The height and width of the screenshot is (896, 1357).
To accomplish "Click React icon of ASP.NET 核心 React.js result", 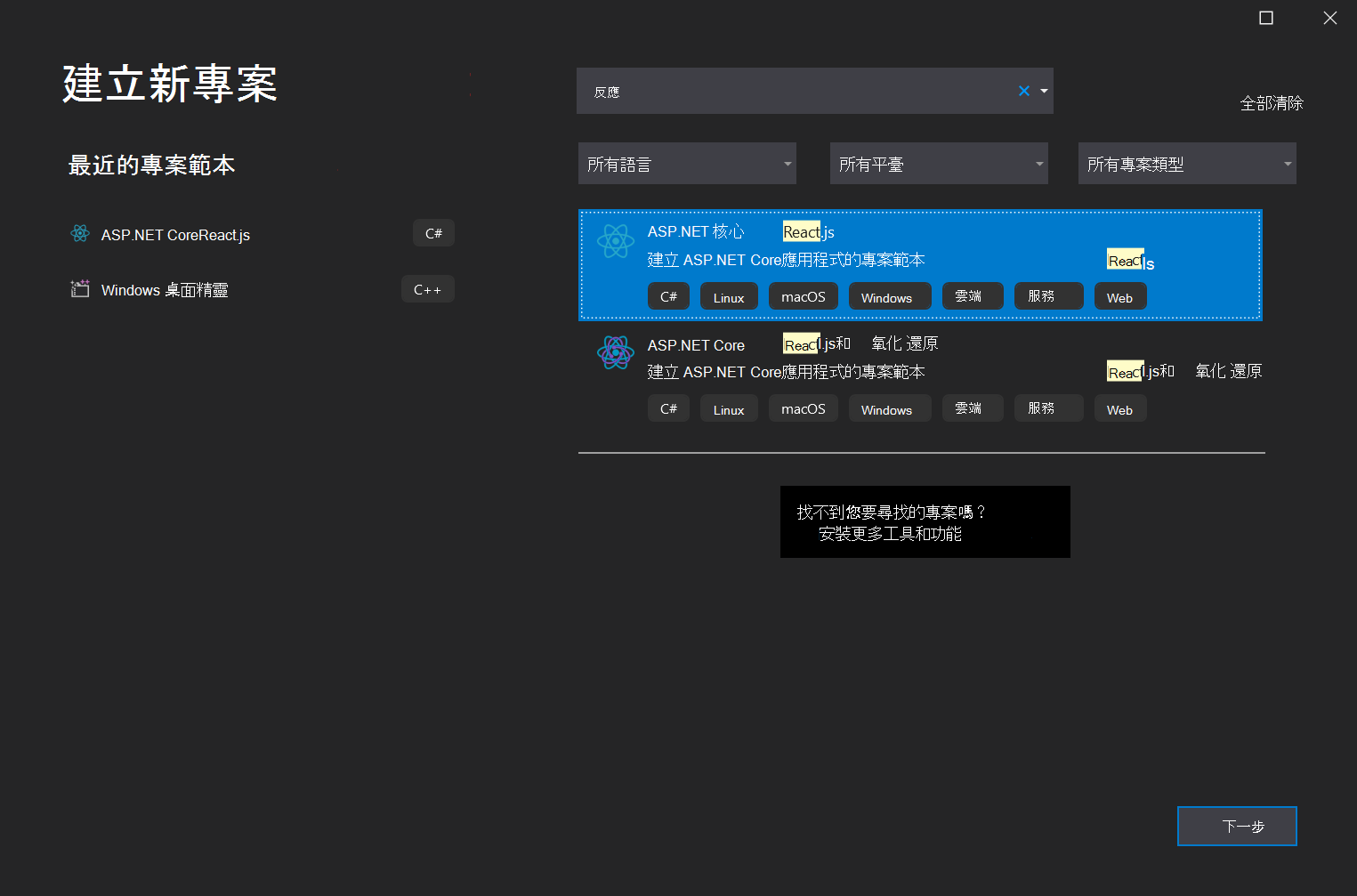I will [616, 241].
